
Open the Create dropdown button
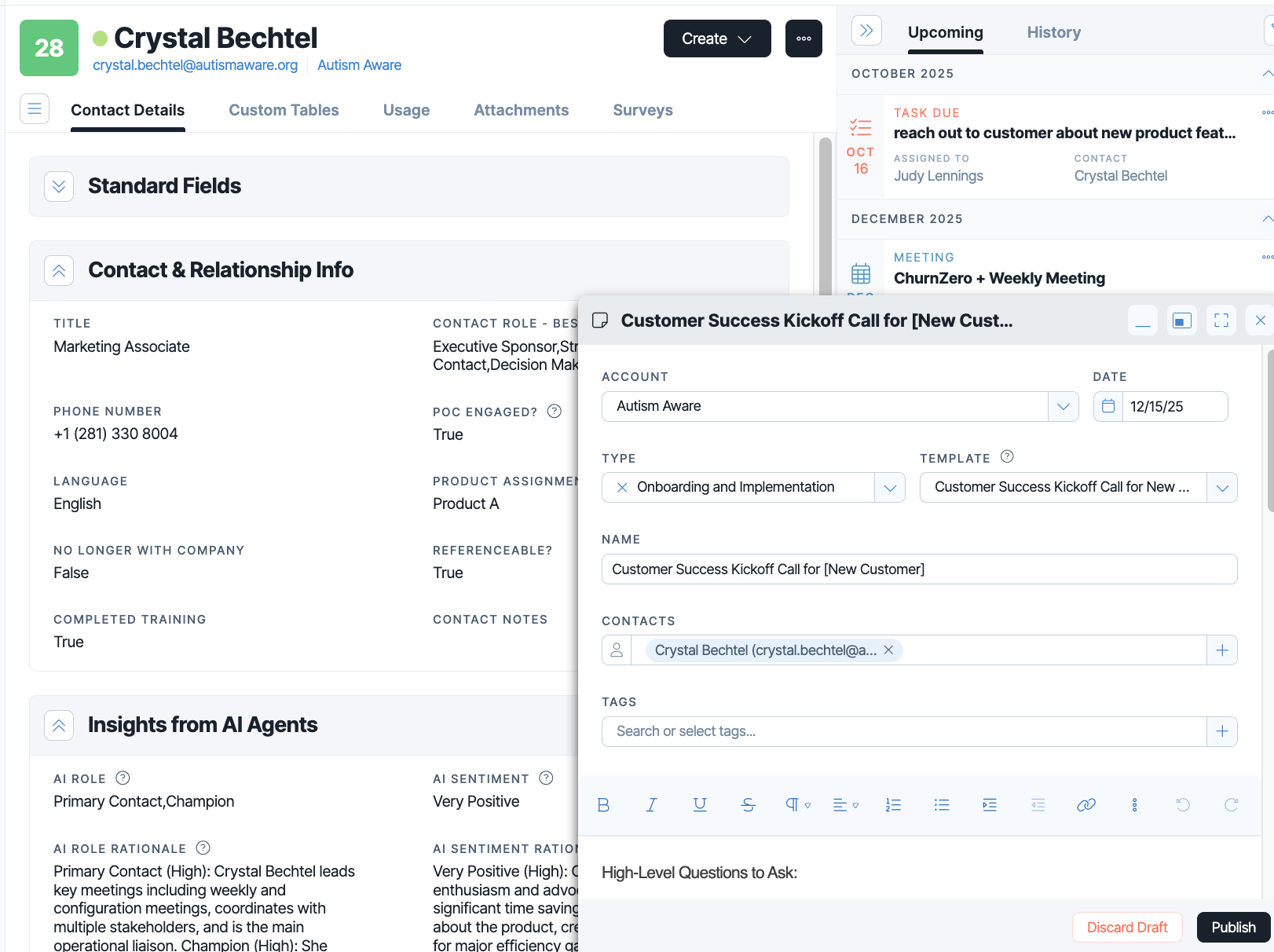click(717, 38)
